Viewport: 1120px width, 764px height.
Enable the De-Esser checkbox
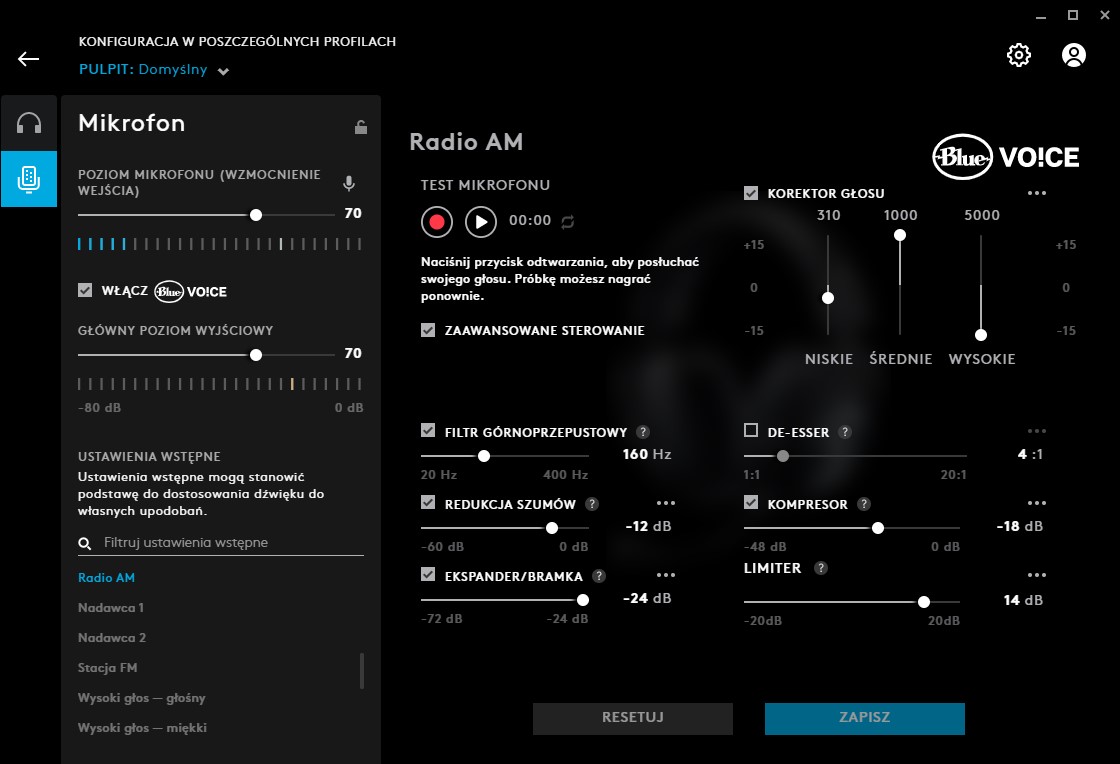coord(751,431)
